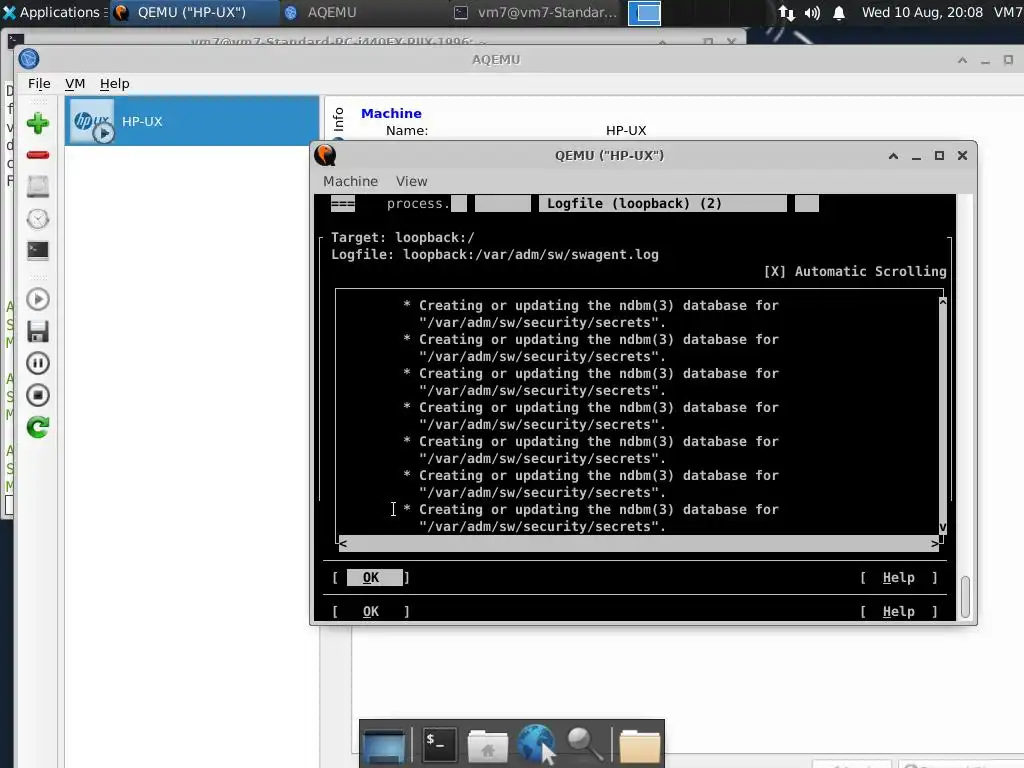
Task: Click the Target: loopback:/ text
Action: [402, 238]
